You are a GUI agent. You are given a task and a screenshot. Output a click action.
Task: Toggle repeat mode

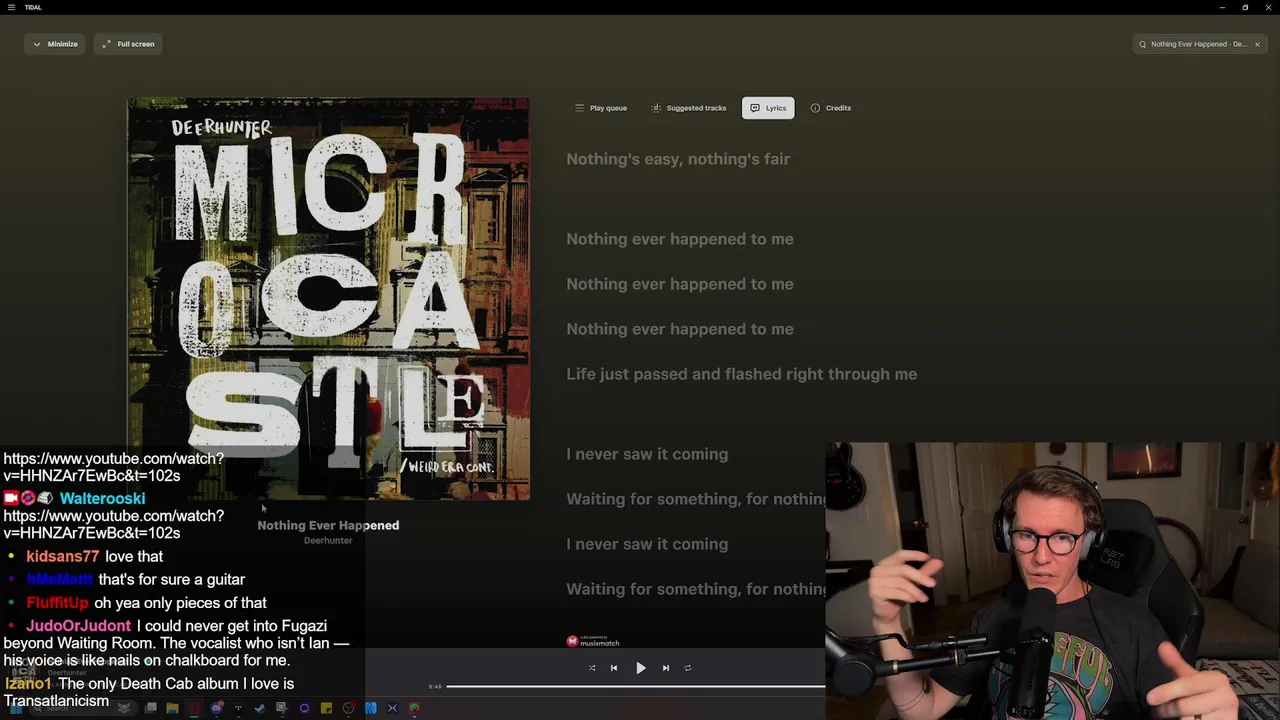point(688,668)
